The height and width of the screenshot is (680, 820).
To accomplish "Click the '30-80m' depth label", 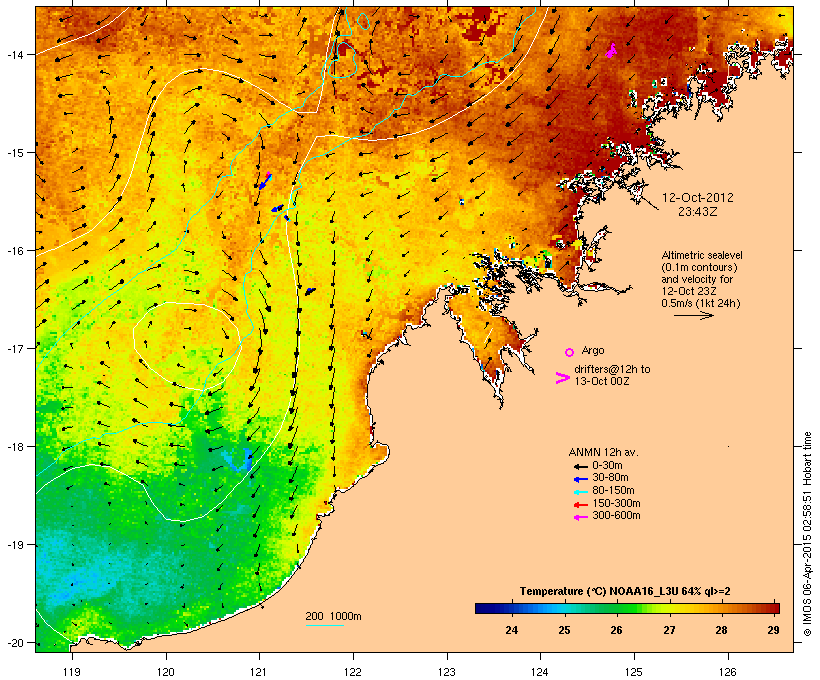I will click(x=610, y=478).
